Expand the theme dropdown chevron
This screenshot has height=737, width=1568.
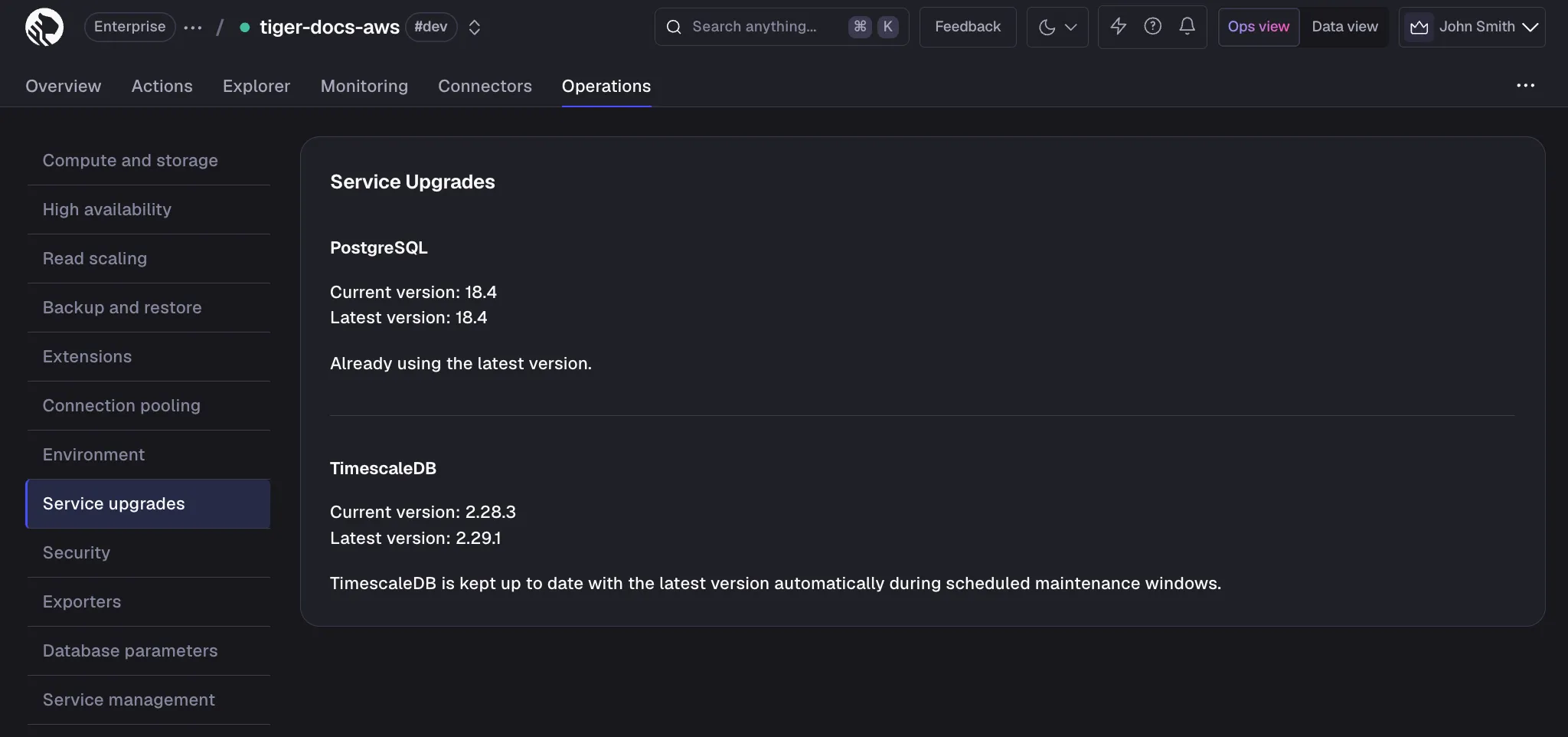[x=1071, y=27]
